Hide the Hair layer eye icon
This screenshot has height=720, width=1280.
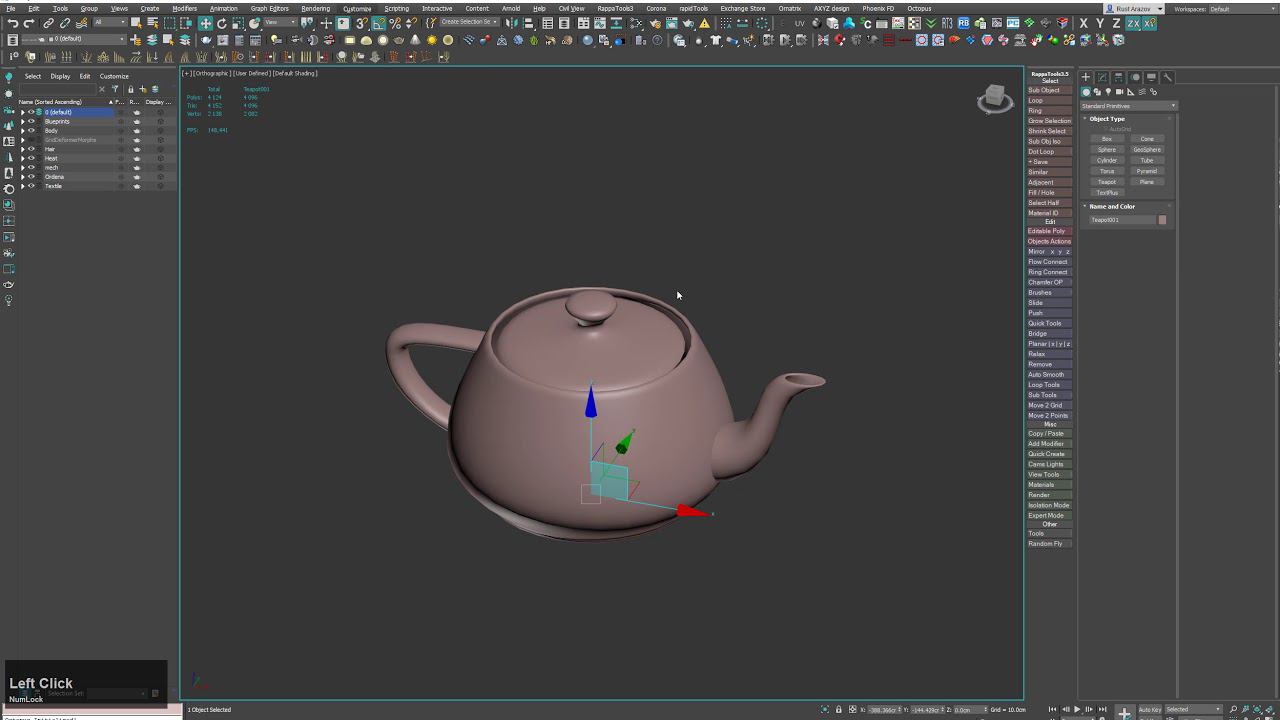pos(31,149)
